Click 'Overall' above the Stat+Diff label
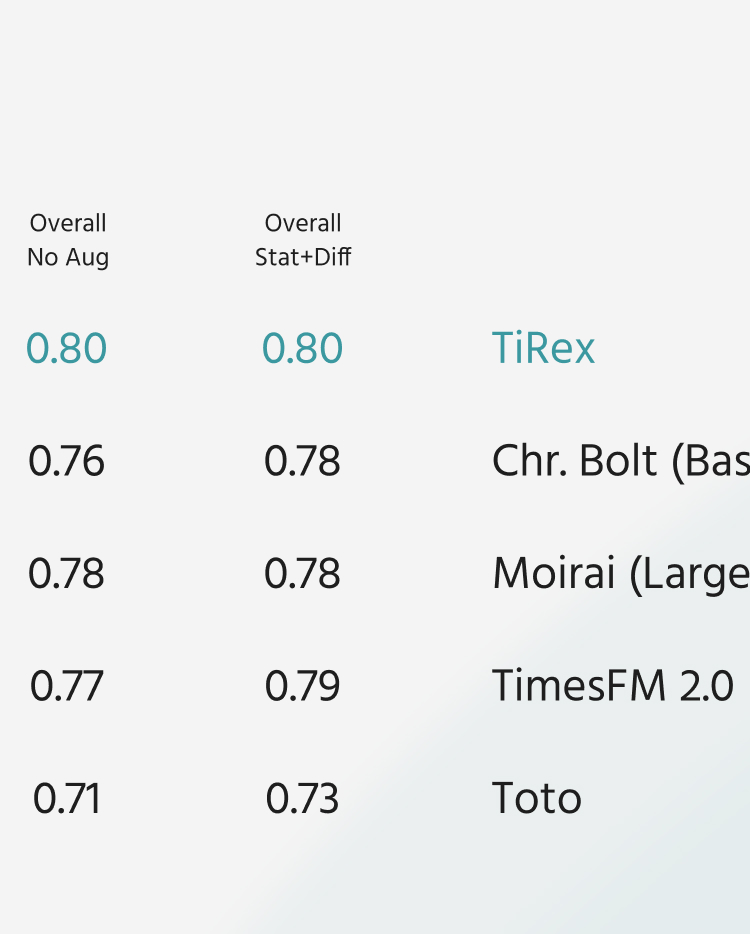Image resolution: width=750 pixels, height=934 pixels. pos(303,223)
